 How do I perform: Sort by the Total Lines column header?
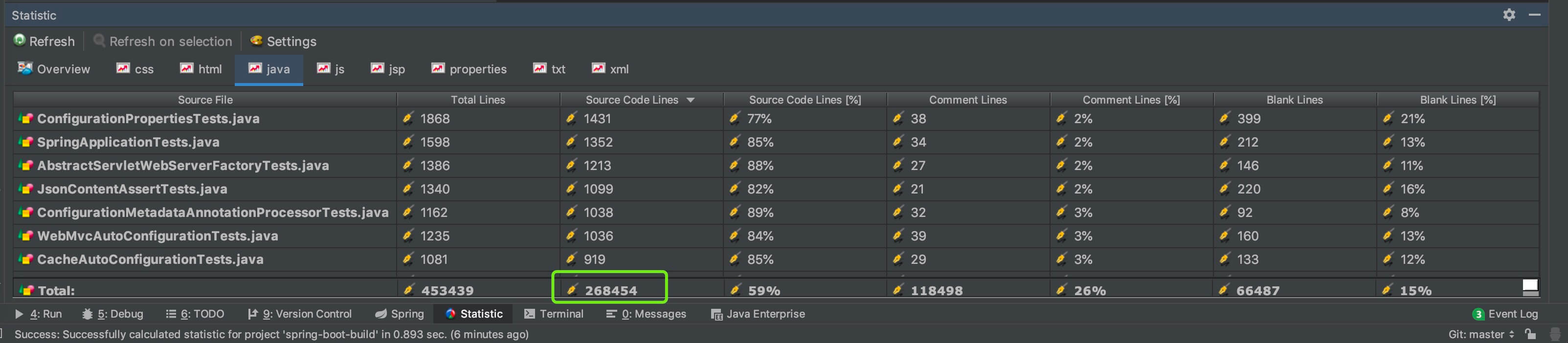[478, 100]
